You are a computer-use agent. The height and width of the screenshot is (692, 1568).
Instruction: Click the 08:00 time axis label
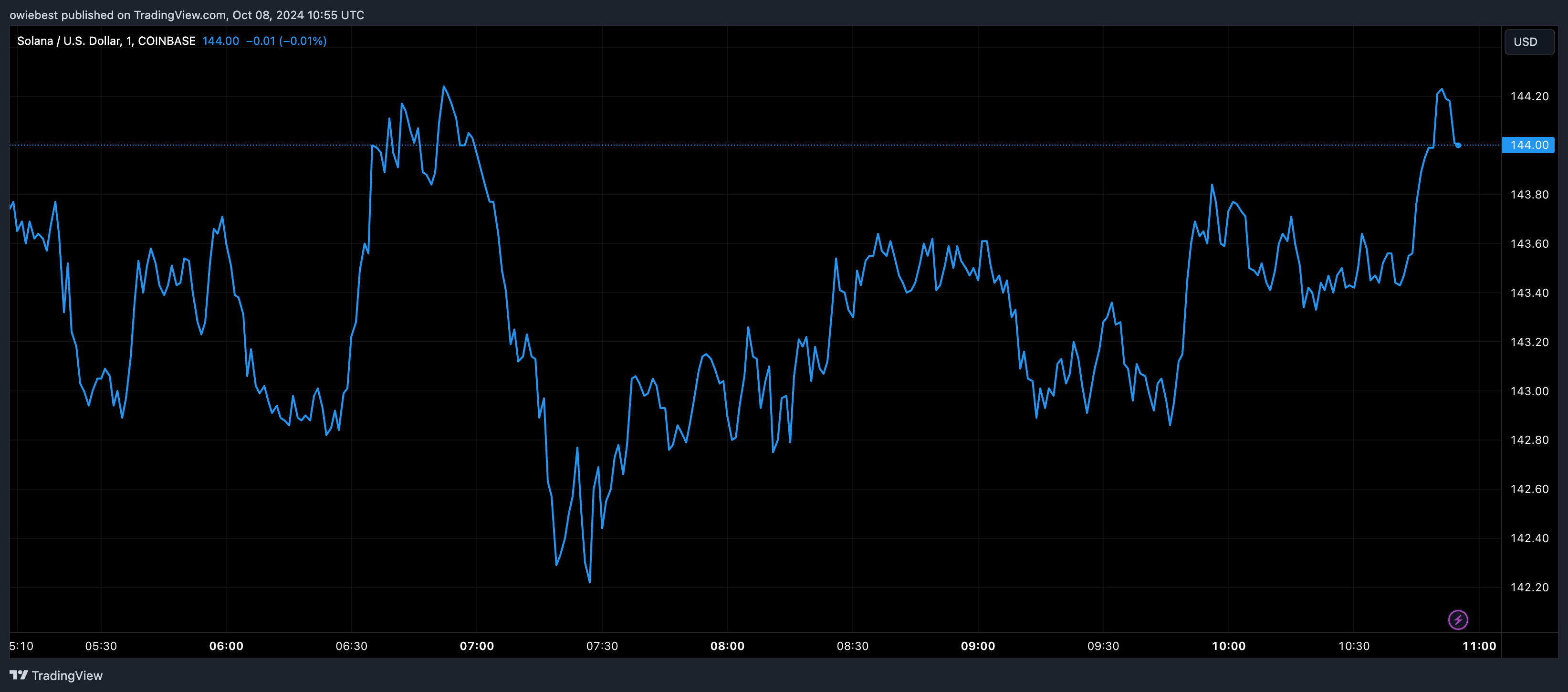tap(727, 646)
